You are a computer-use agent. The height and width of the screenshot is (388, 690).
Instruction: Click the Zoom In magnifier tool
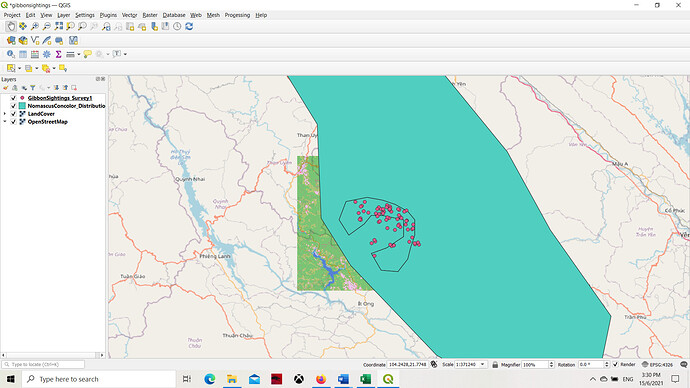[x=35, y=26]
